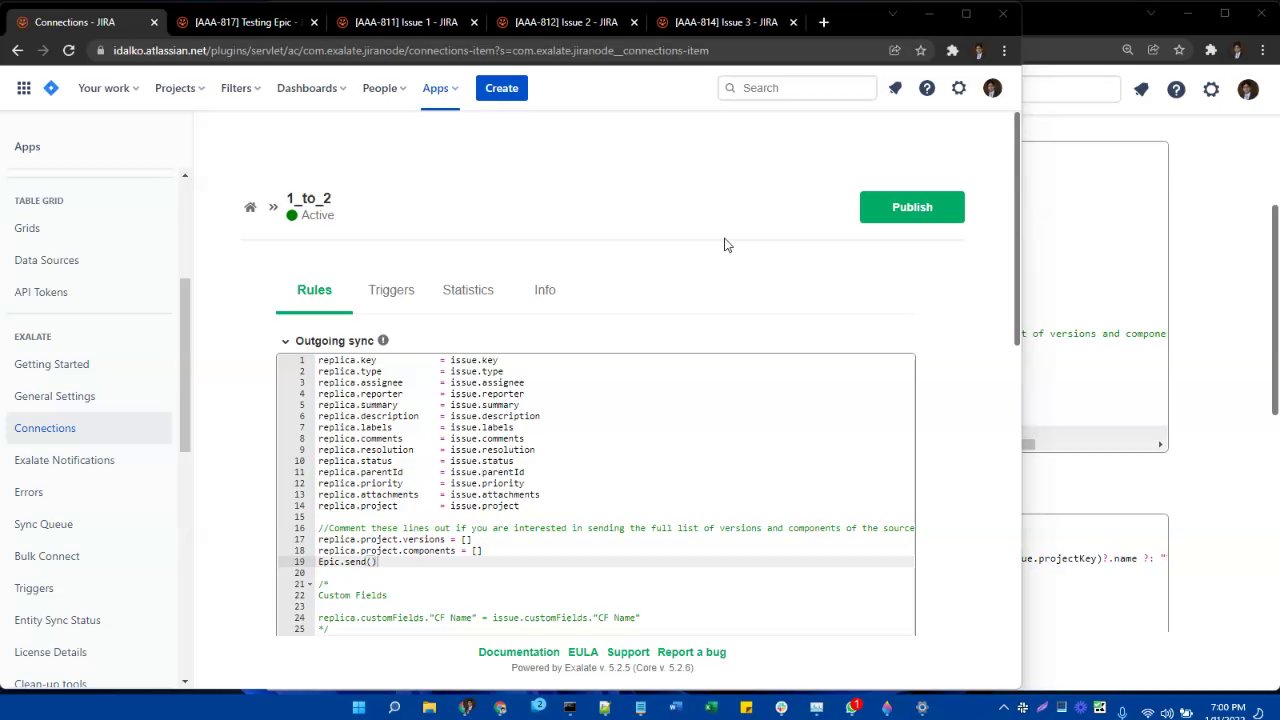
Task: Open Windows taskbar search
Action: pyautogui.click(x=394, y=708)
